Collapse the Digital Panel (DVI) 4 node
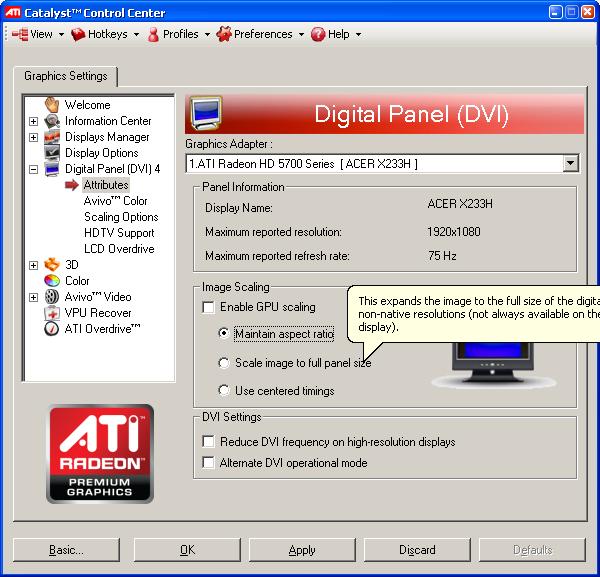The image size is (600, 577). pyautogui.click(x=34, y=169)
